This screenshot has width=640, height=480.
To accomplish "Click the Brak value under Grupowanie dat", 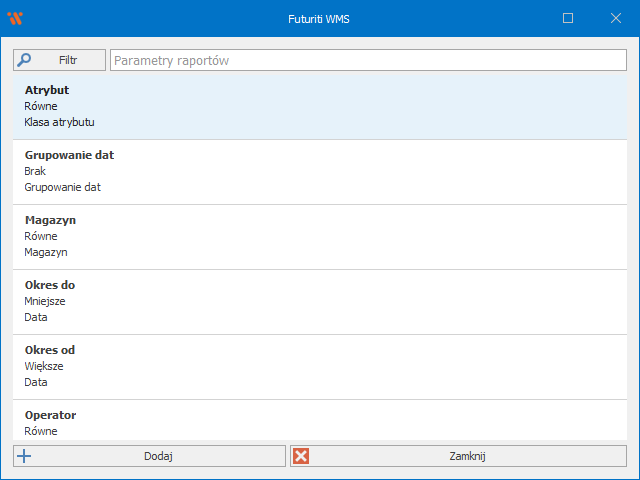I will (x=35, y=171).
